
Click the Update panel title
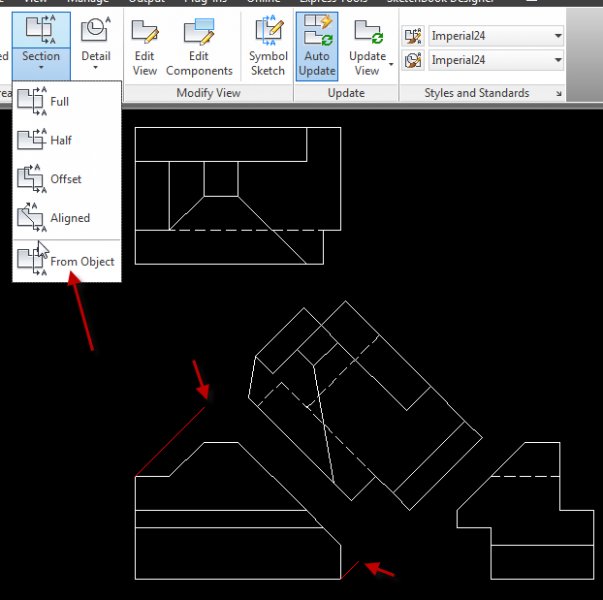pyautogui.click(x=346, y=93)
